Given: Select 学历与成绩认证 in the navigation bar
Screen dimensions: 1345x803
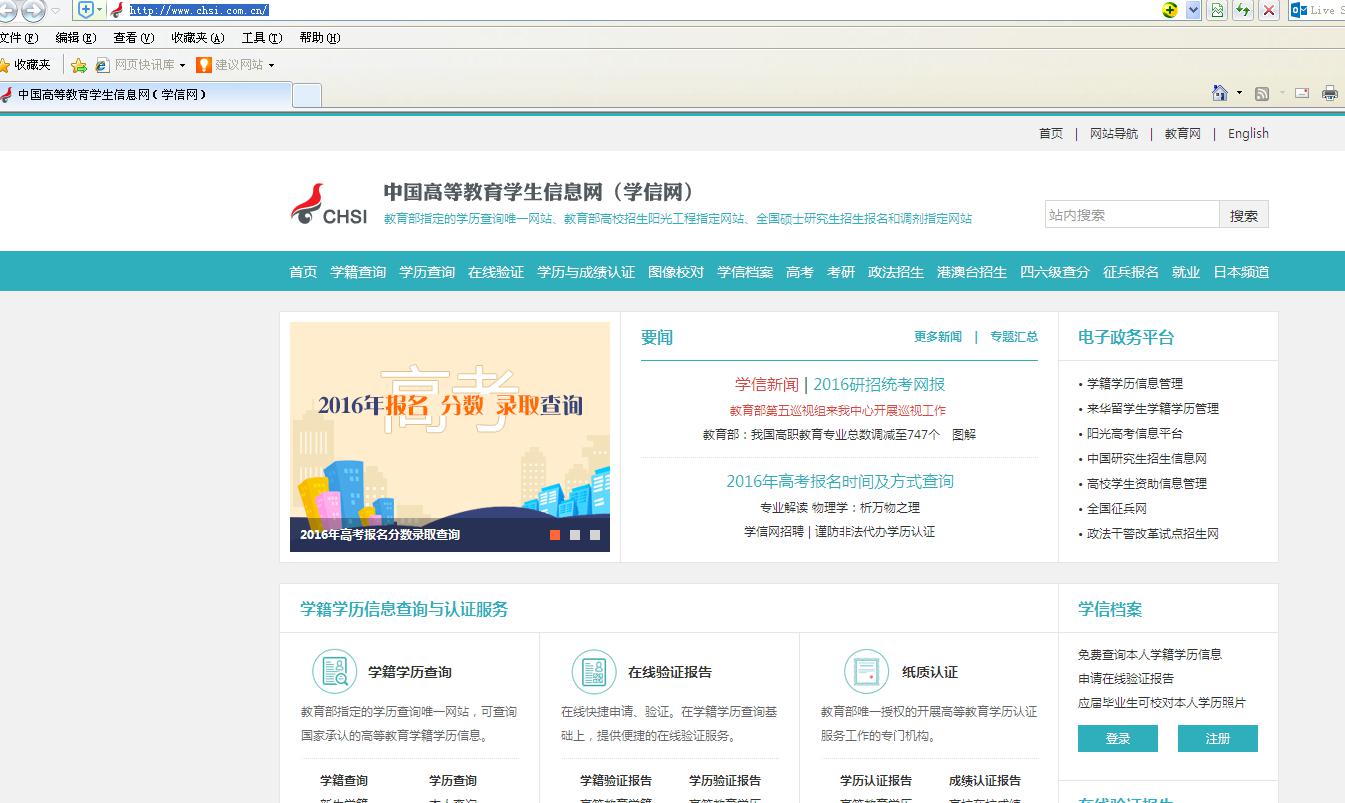Looking at the screenshot, I should coord(586,272).
